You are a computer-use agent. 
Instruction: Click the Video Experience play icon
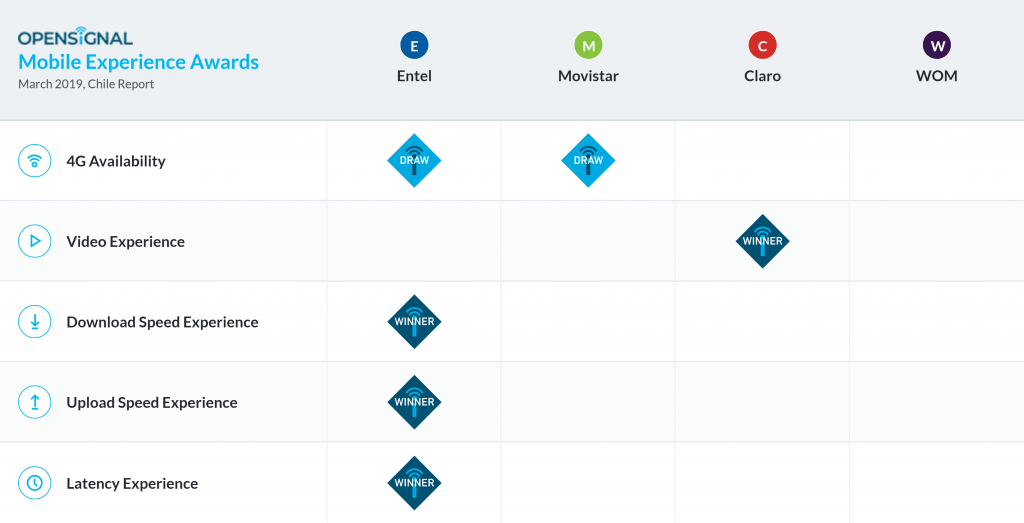point(35,241)
